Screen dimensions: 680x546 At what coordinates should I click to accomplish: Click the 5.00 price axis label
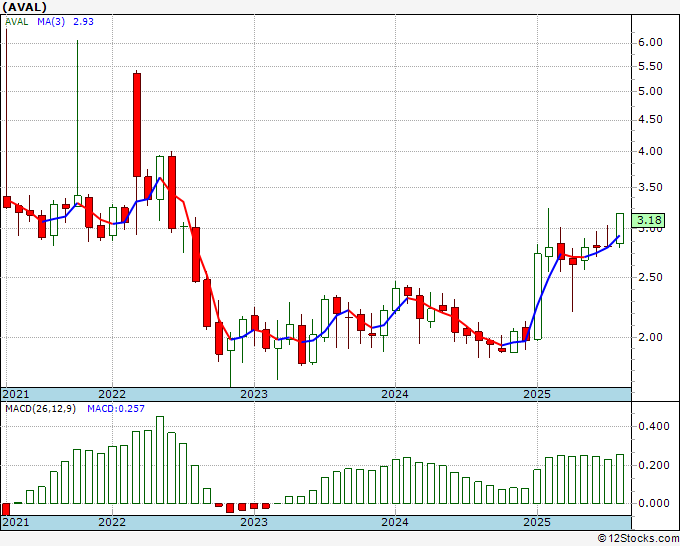pyautogui.click(x=650, y=92)
